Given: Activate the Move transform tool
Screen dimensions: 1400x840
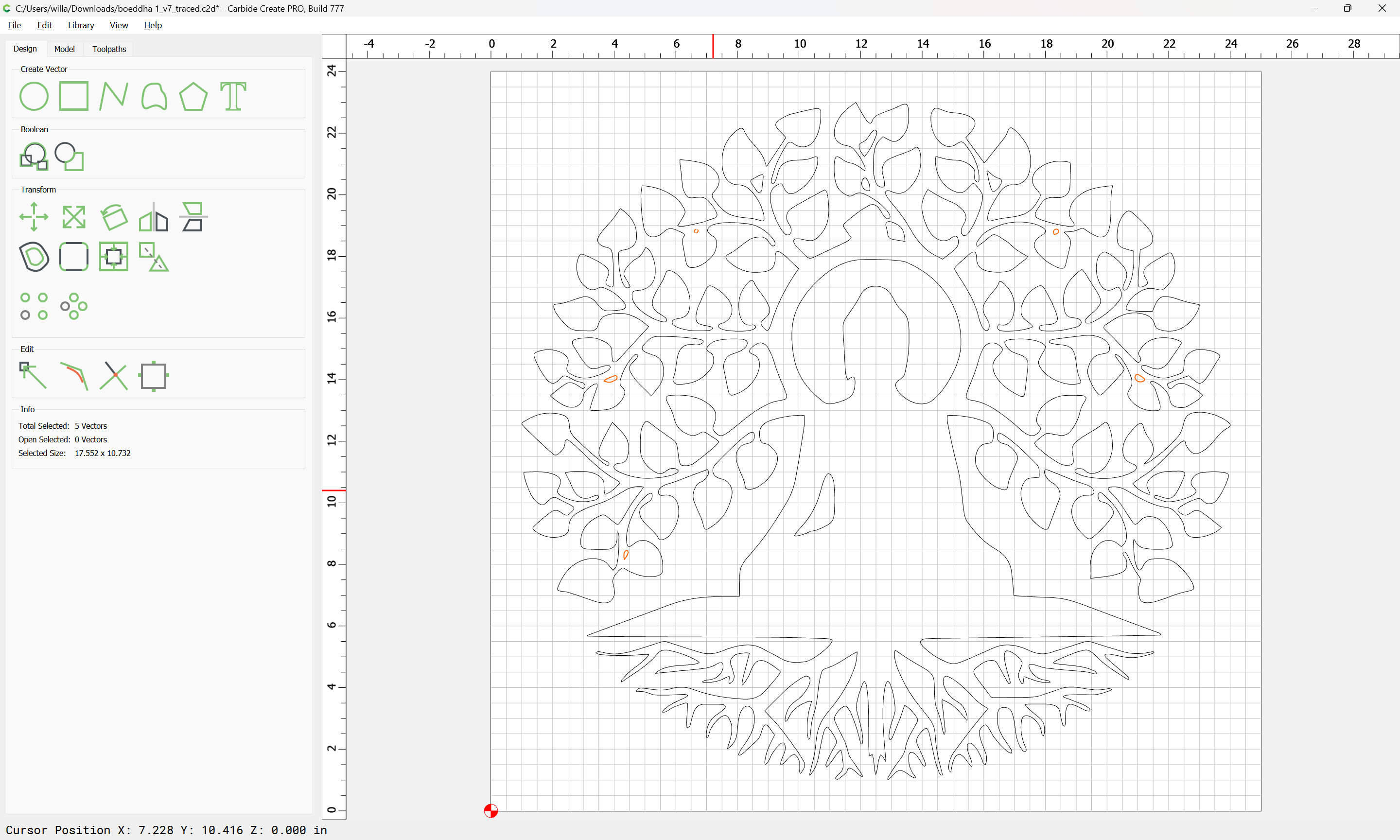Looking at the screenshot, I should (x=34, y=217).
